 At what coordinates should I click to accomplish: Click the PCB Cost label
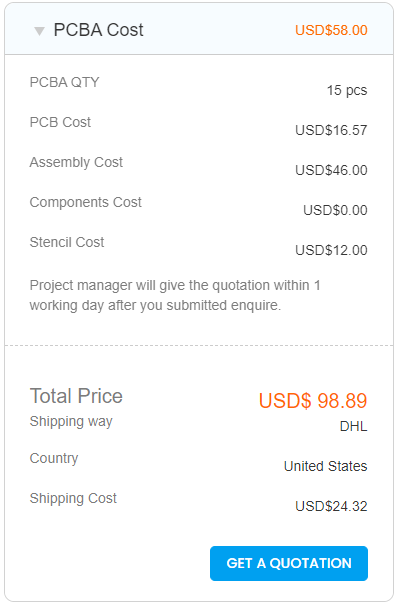[x=60, y=122]
